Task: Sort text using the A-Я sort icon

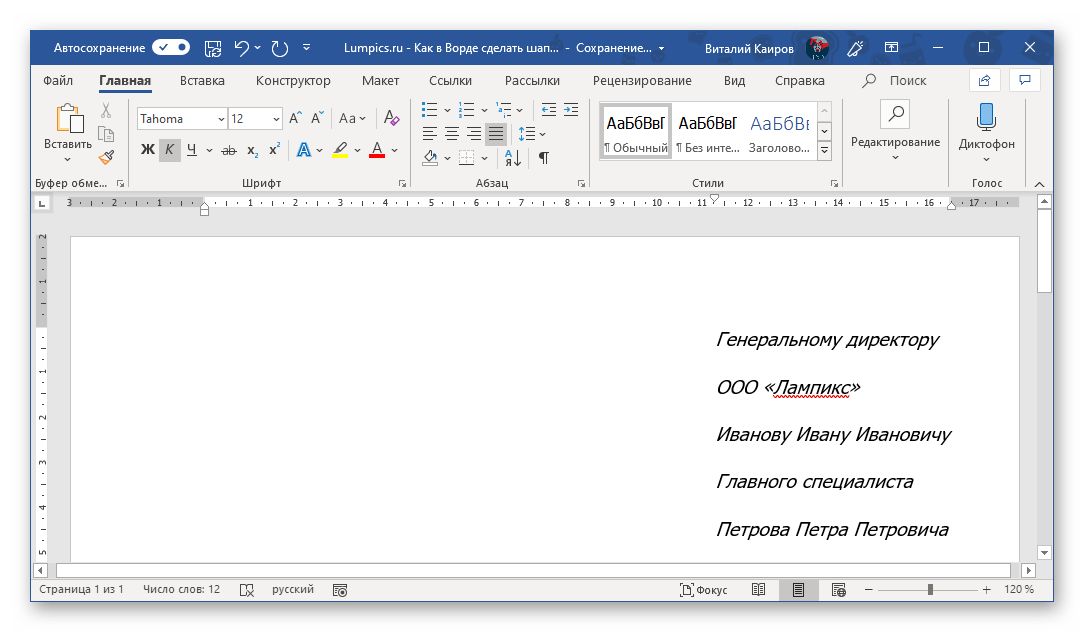Action: pos(512,157)
